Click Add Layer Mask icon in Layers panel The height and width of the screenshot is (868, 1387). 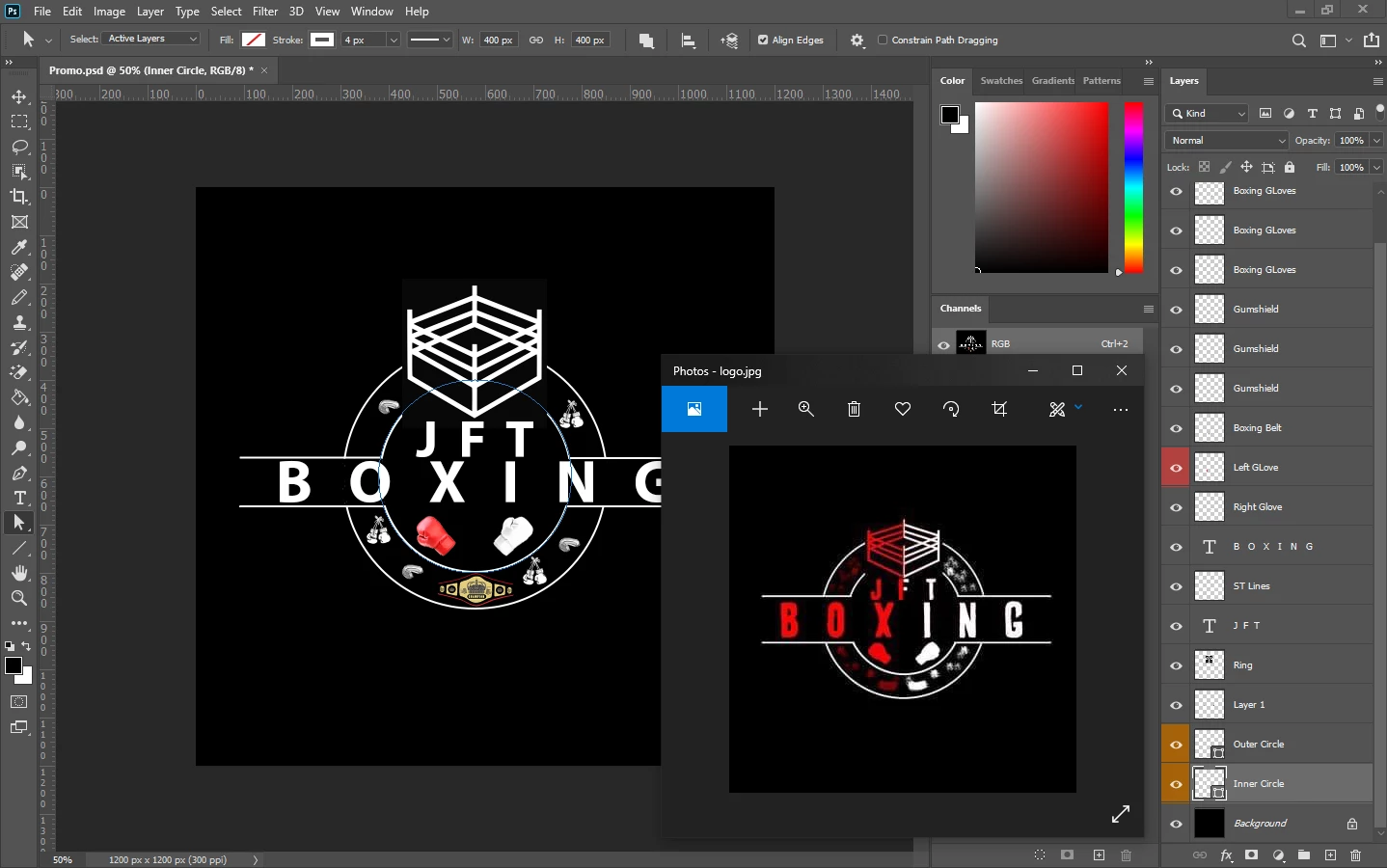(1252, 855)
